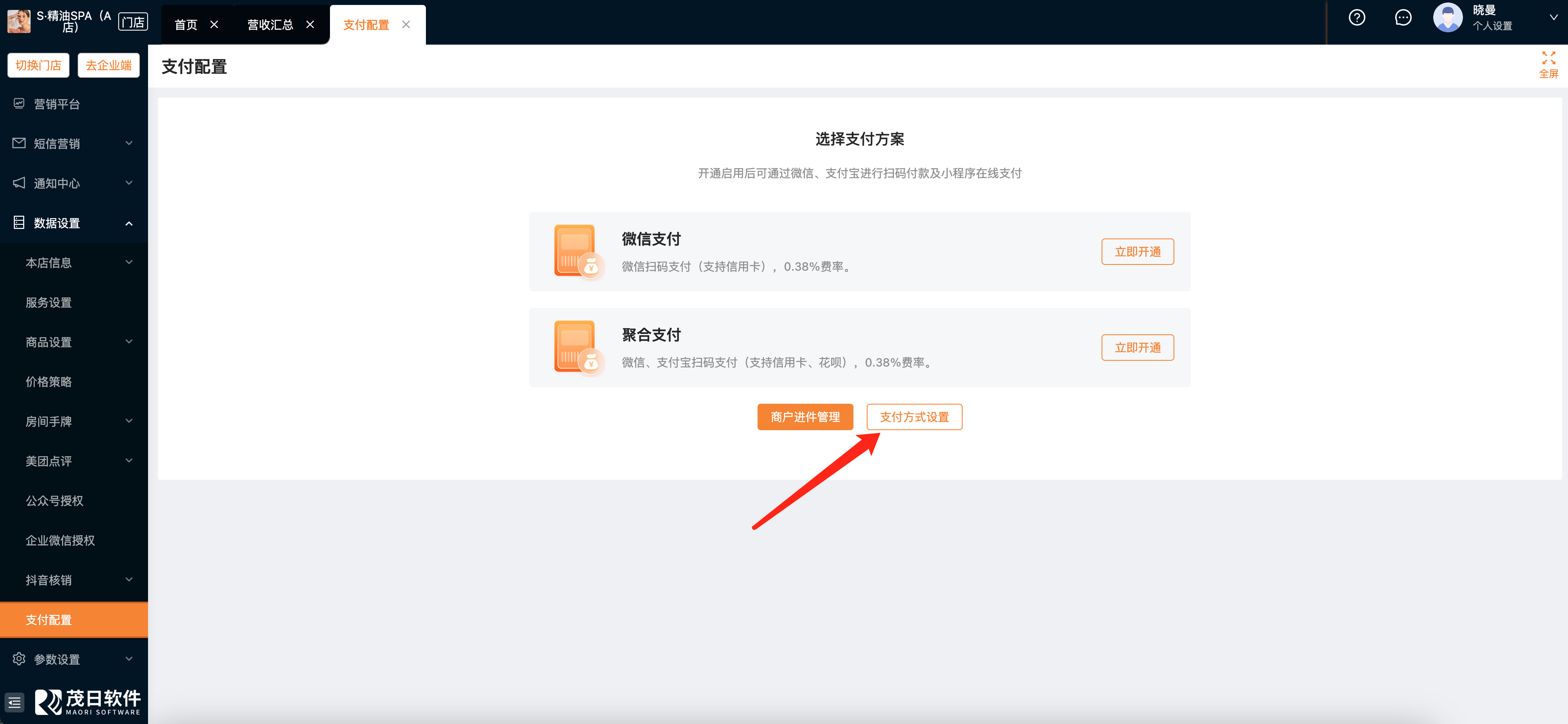Click the 营销平台 chart icon
1568x724 pixels.
tap(19, 103)
